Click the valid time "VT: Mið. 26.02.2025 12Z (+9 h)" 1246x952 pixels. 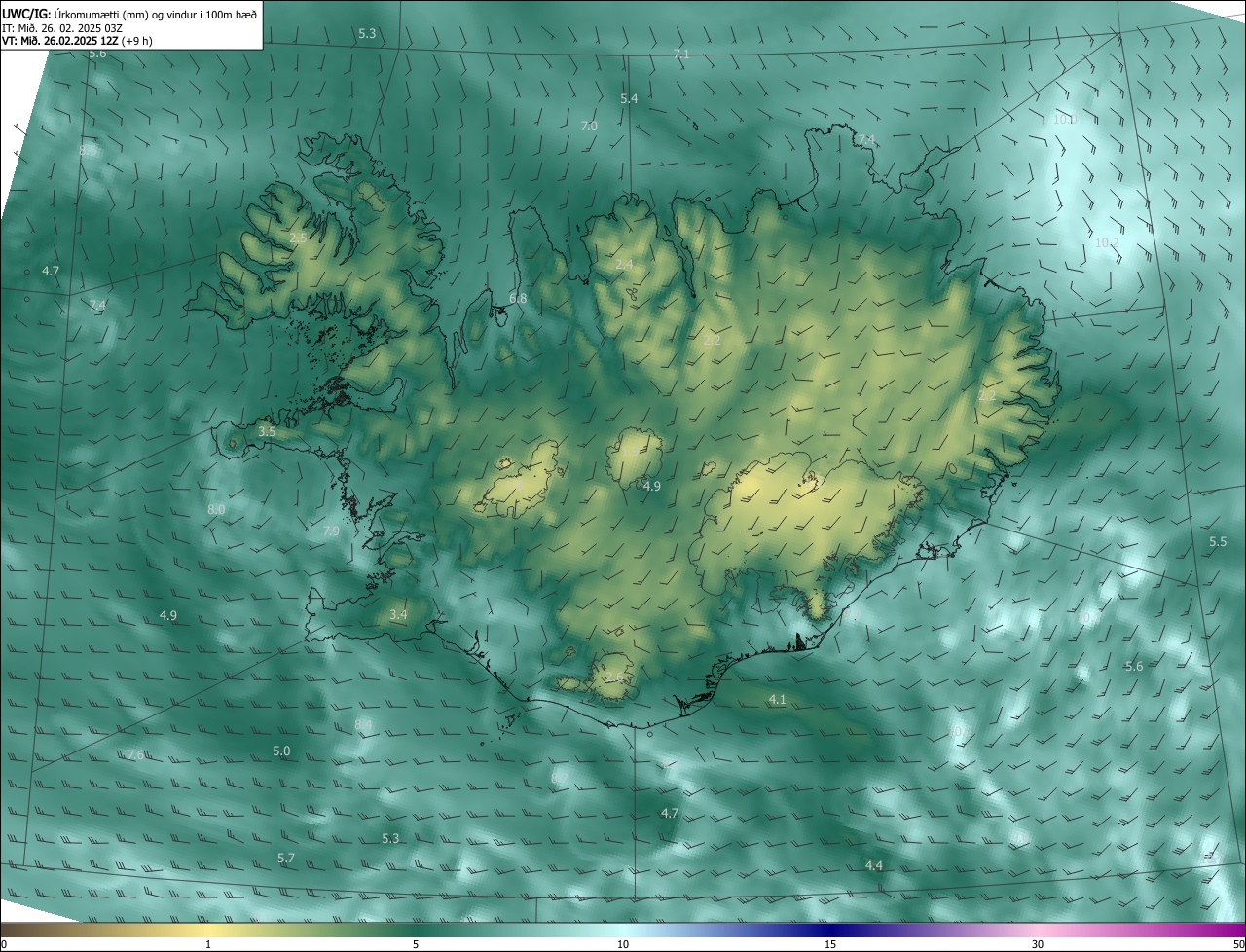click(77, 41)
